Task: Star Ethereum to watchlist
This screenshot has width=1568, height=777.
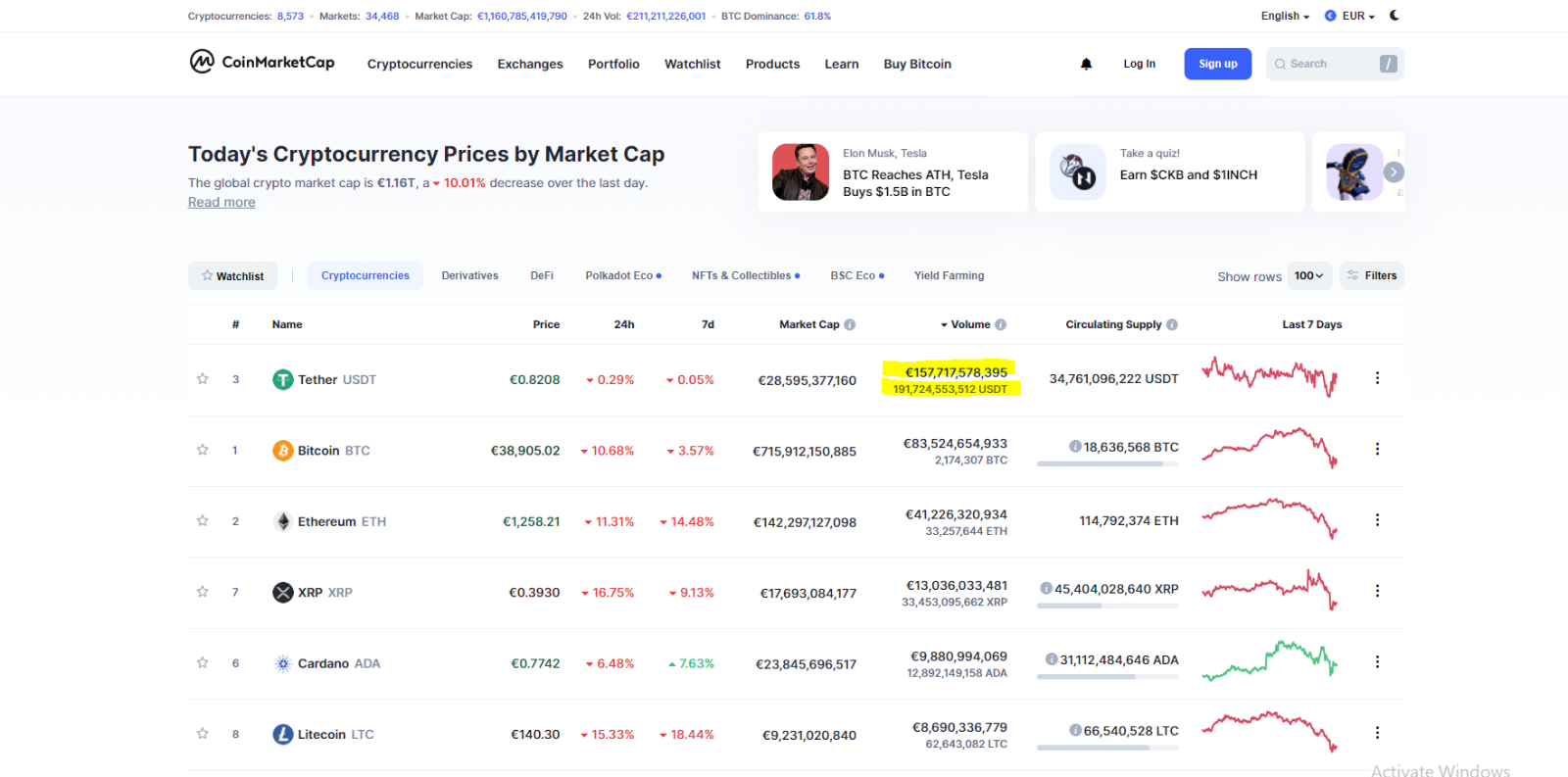Action: tap(203, 520)
